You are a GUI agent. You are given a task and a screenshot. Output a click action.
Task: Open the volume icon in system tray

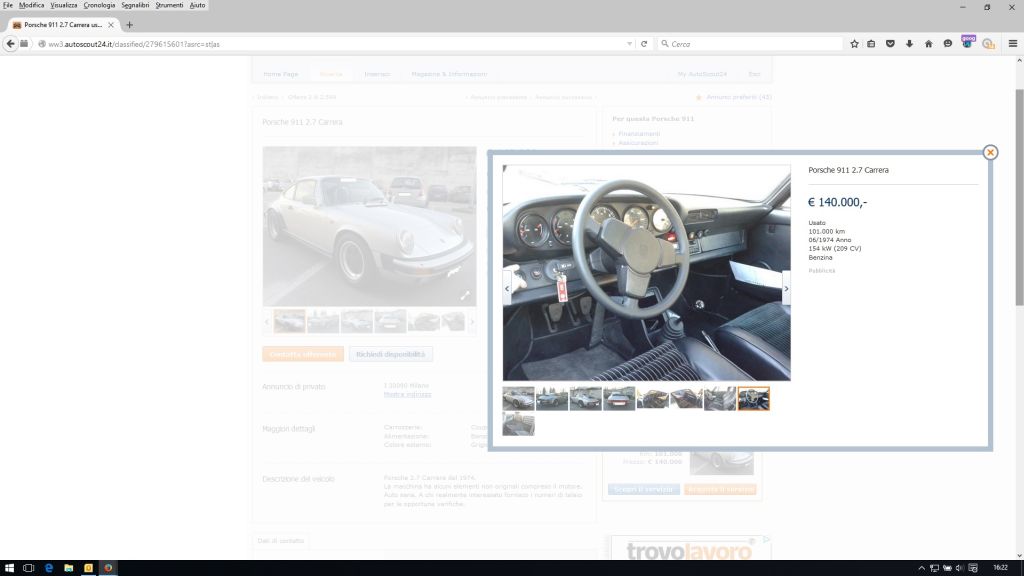pyautogui.click(x=959, y=568)
